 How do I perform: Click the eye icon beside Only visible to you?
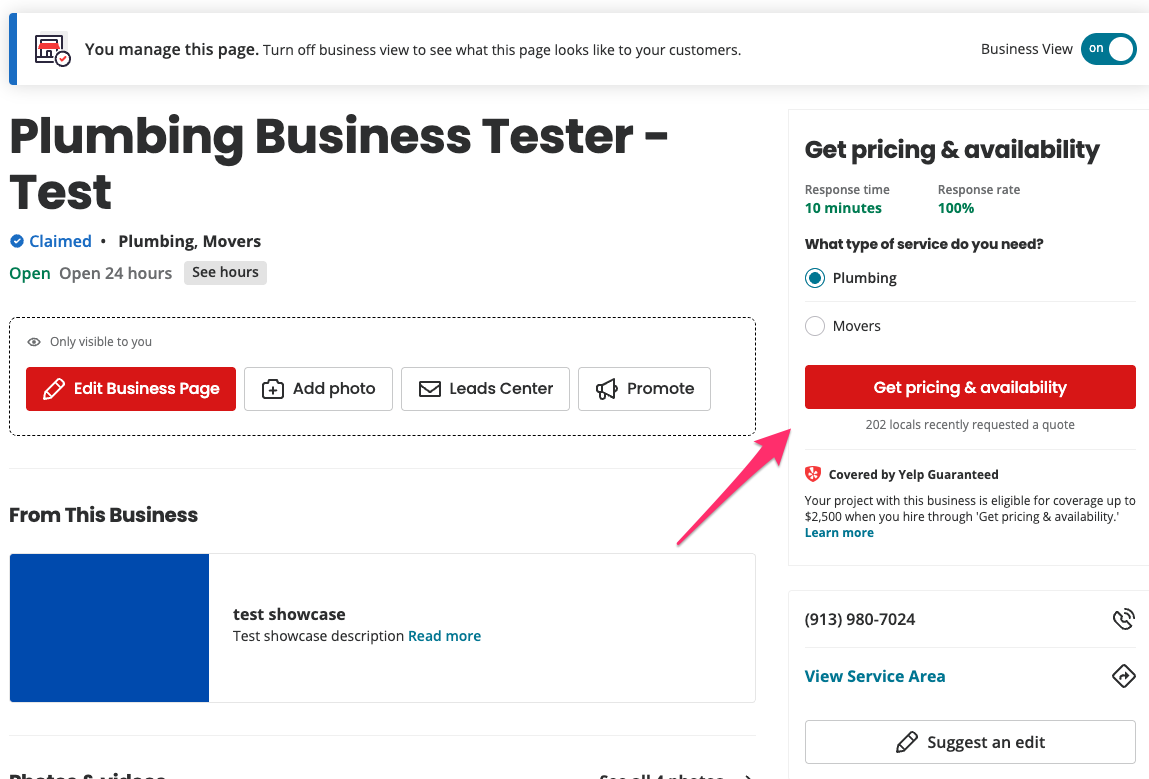[x=34, y=342]
